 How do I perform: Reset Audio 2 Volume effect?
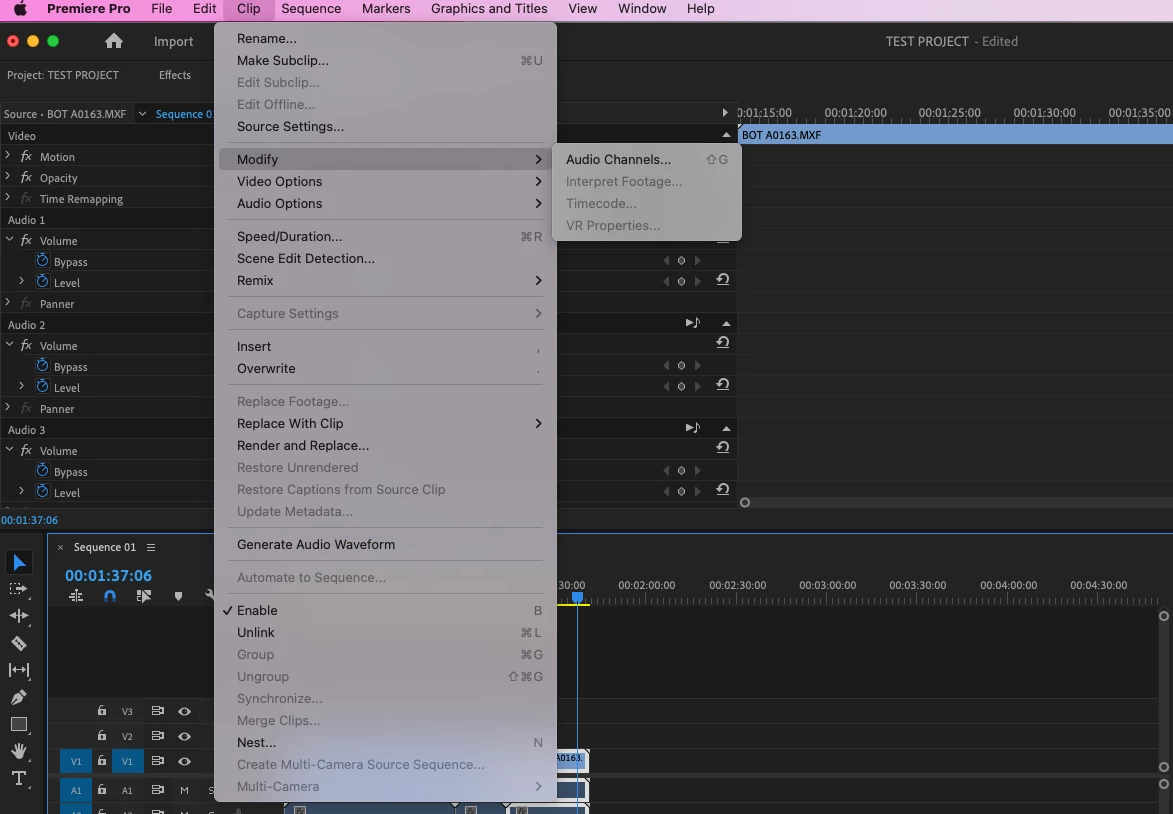pyautogui.click(x=723, y=343)
